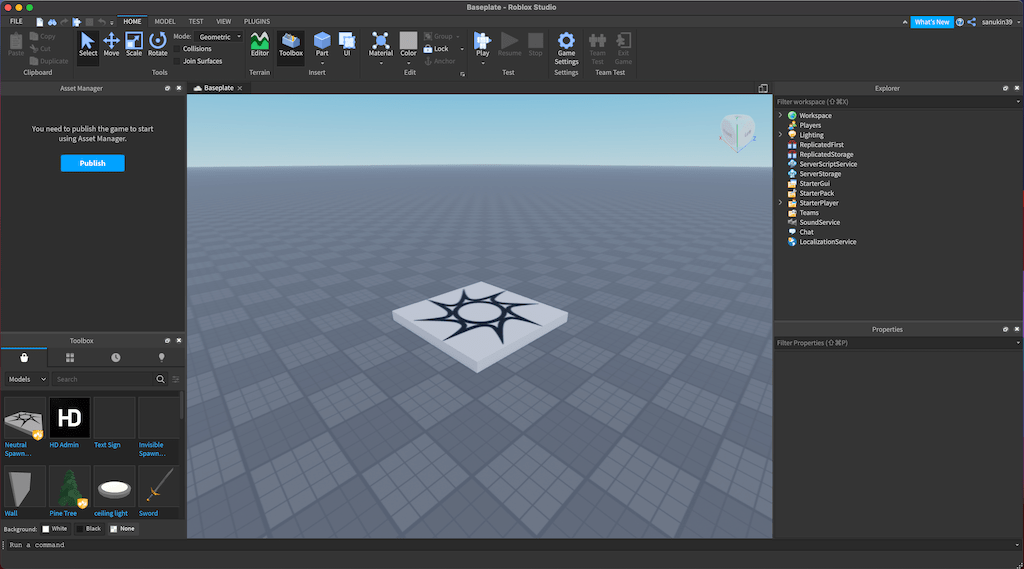Viewport: 1024px width, 569px height.
Task: Expand the StarterPlayer tree node
Action: pos(780,203)
